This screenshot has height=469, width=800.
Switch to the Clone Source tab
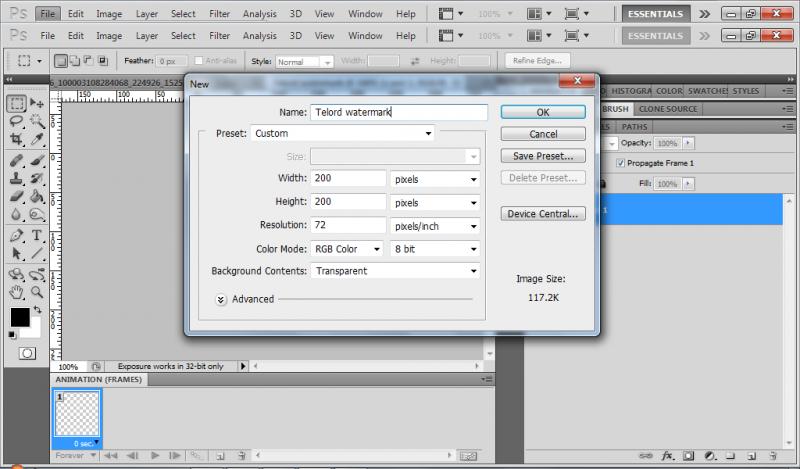(668, 109)
